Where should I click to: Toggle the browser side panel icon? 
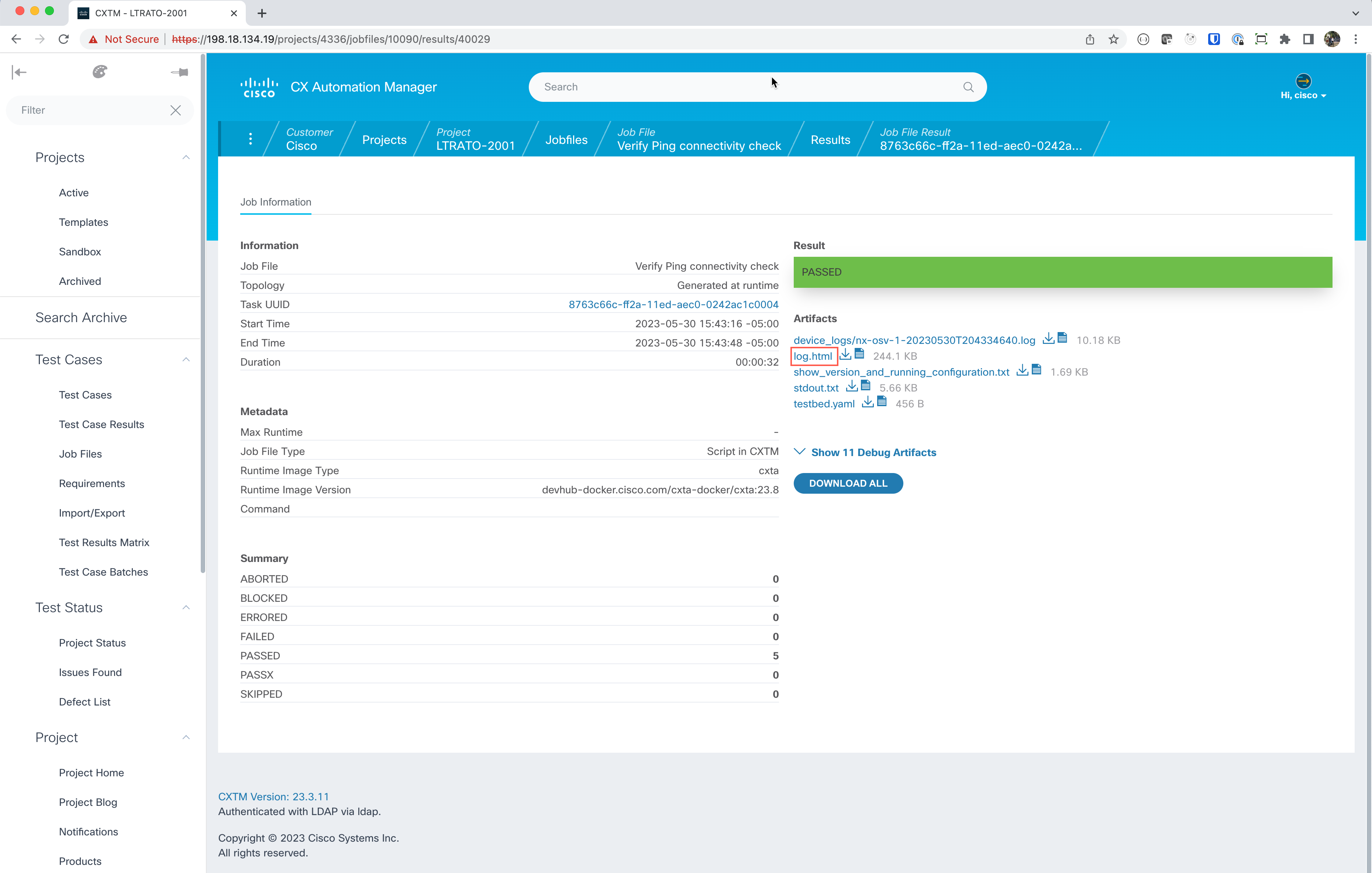tap(1308, 39)
